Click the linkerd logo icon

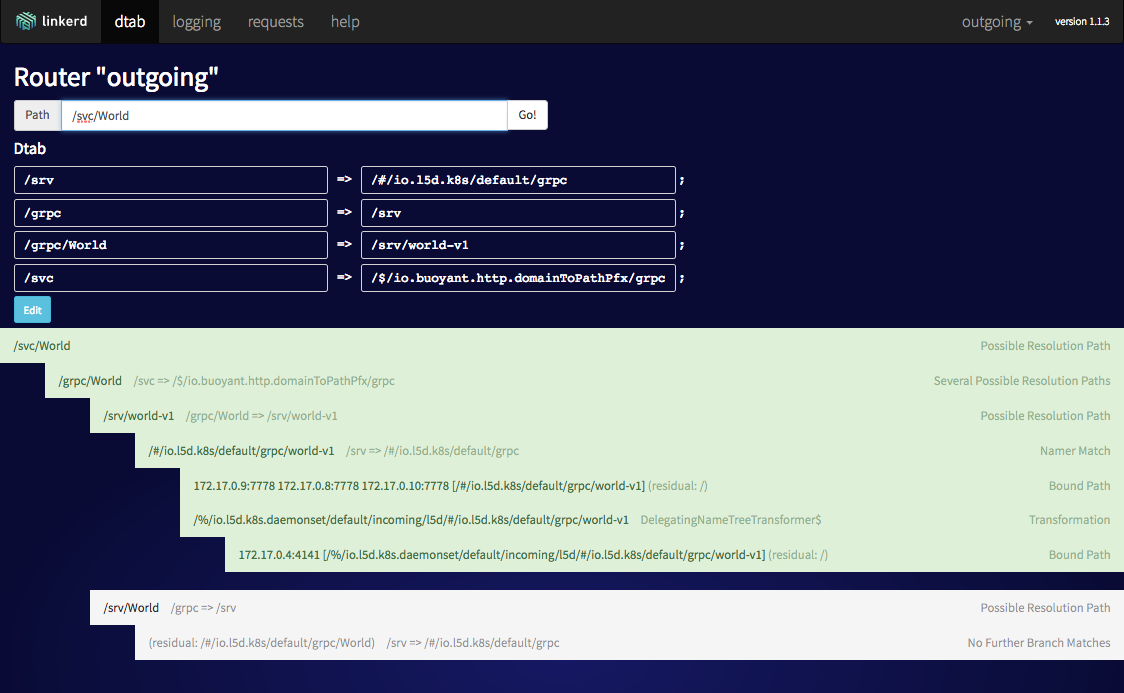coord(27,21)
